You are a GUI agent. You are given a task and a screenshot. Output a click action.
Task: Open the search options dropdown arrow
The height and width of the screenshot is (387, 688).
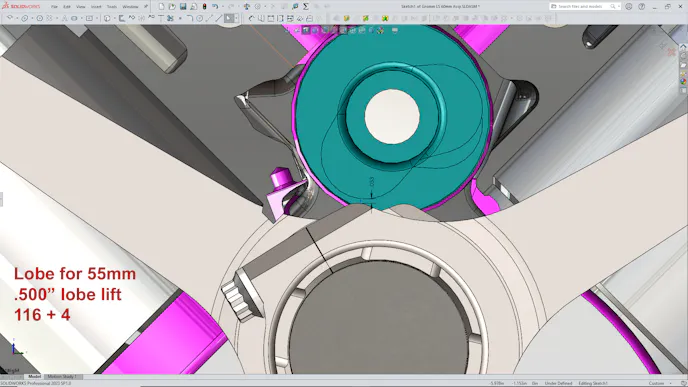click(x=619, y=7)
